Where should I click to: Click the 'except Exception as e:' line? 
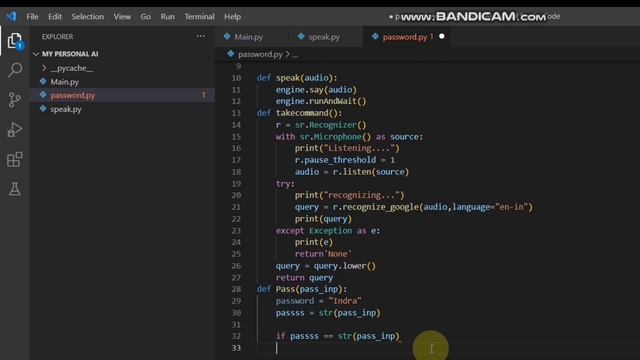tap(328, 231)
